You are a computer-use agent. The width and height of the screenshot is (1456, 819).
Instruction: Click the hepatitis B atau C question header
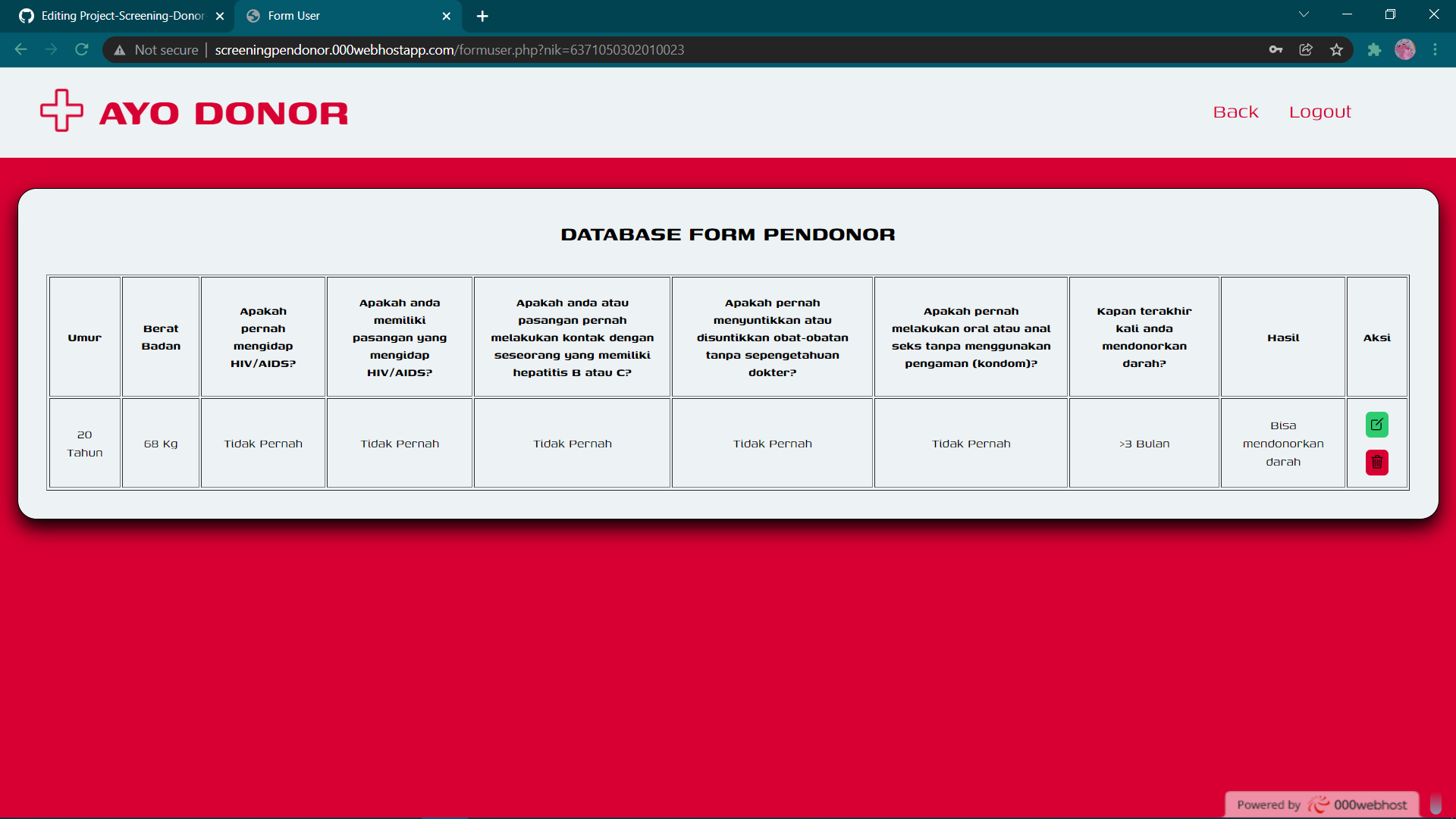click(x=573, y=337)
